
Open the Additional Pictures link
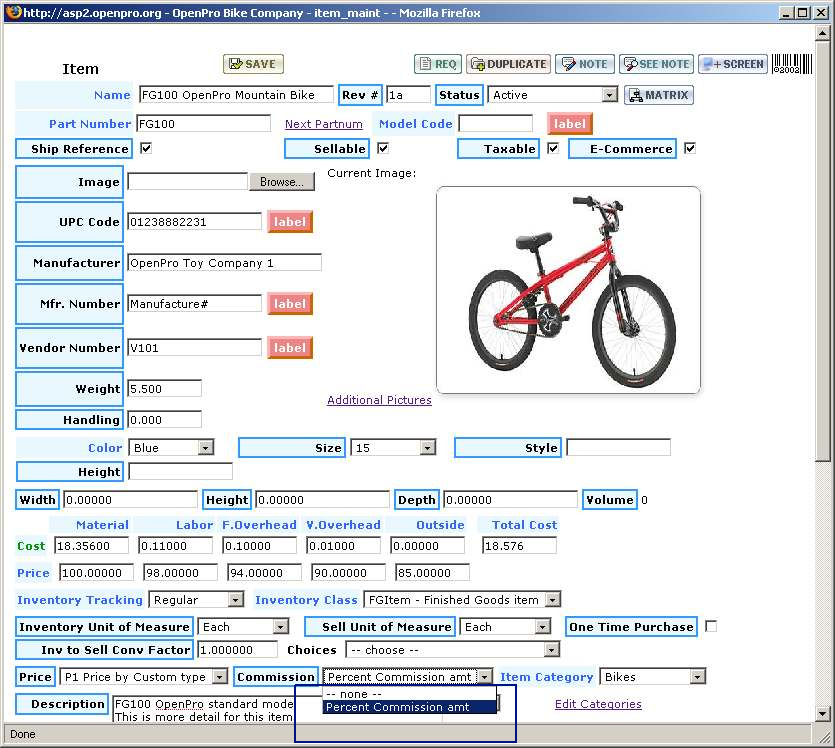tap(379, 400)
